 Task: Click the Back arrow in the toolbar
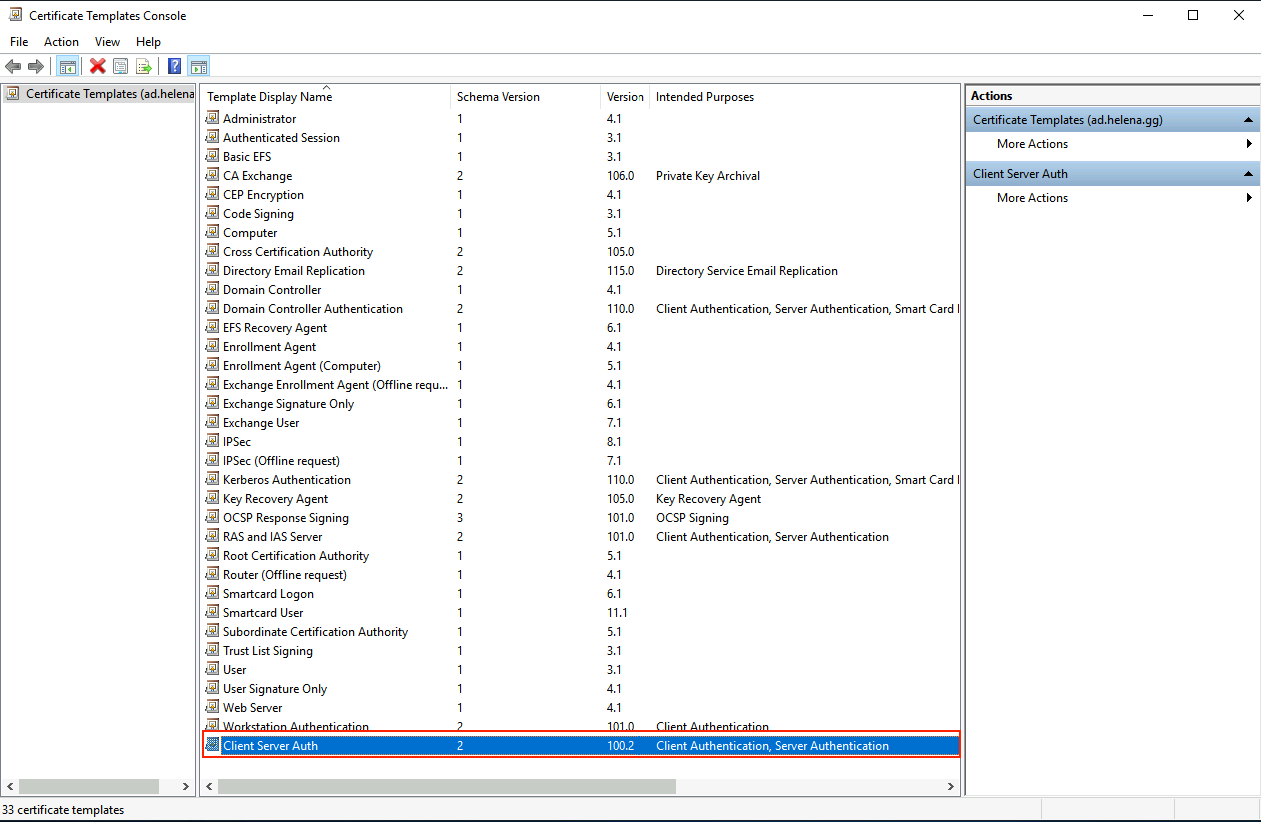click(x=13, y=67)
